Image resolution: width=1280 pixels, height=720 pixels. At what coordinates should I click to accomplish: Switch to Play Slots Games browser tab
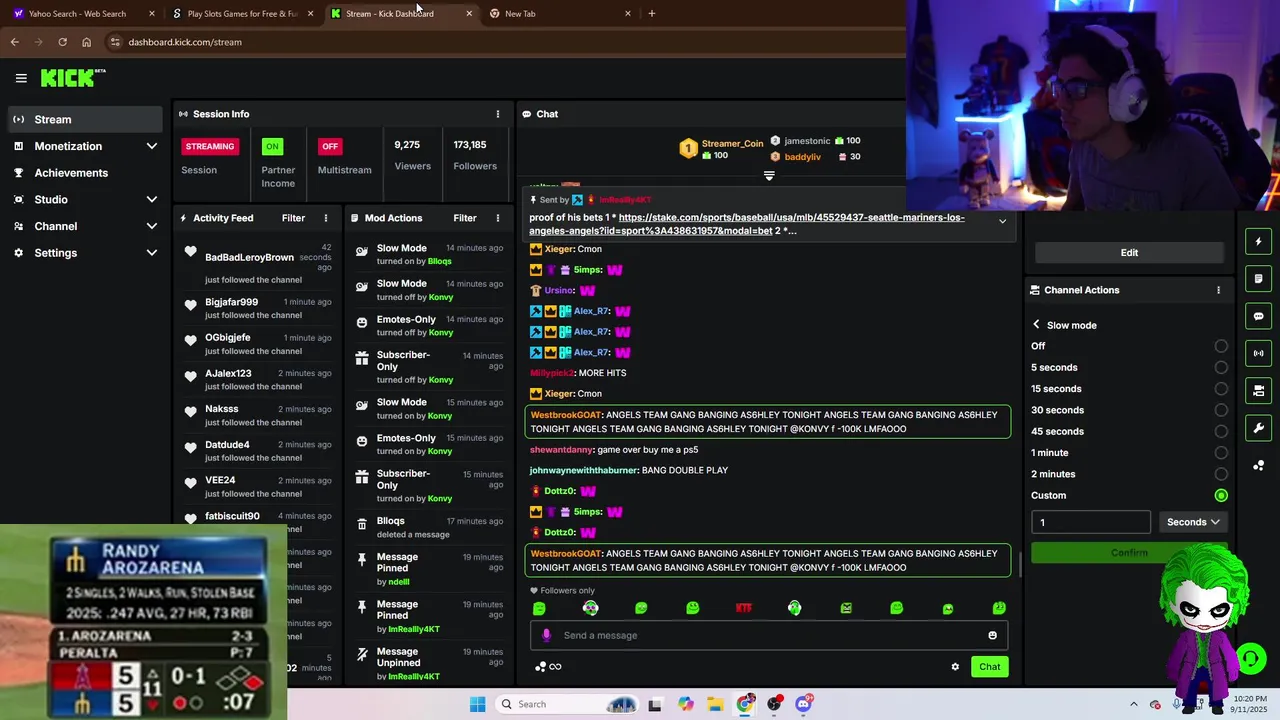(x=243, y=14)
